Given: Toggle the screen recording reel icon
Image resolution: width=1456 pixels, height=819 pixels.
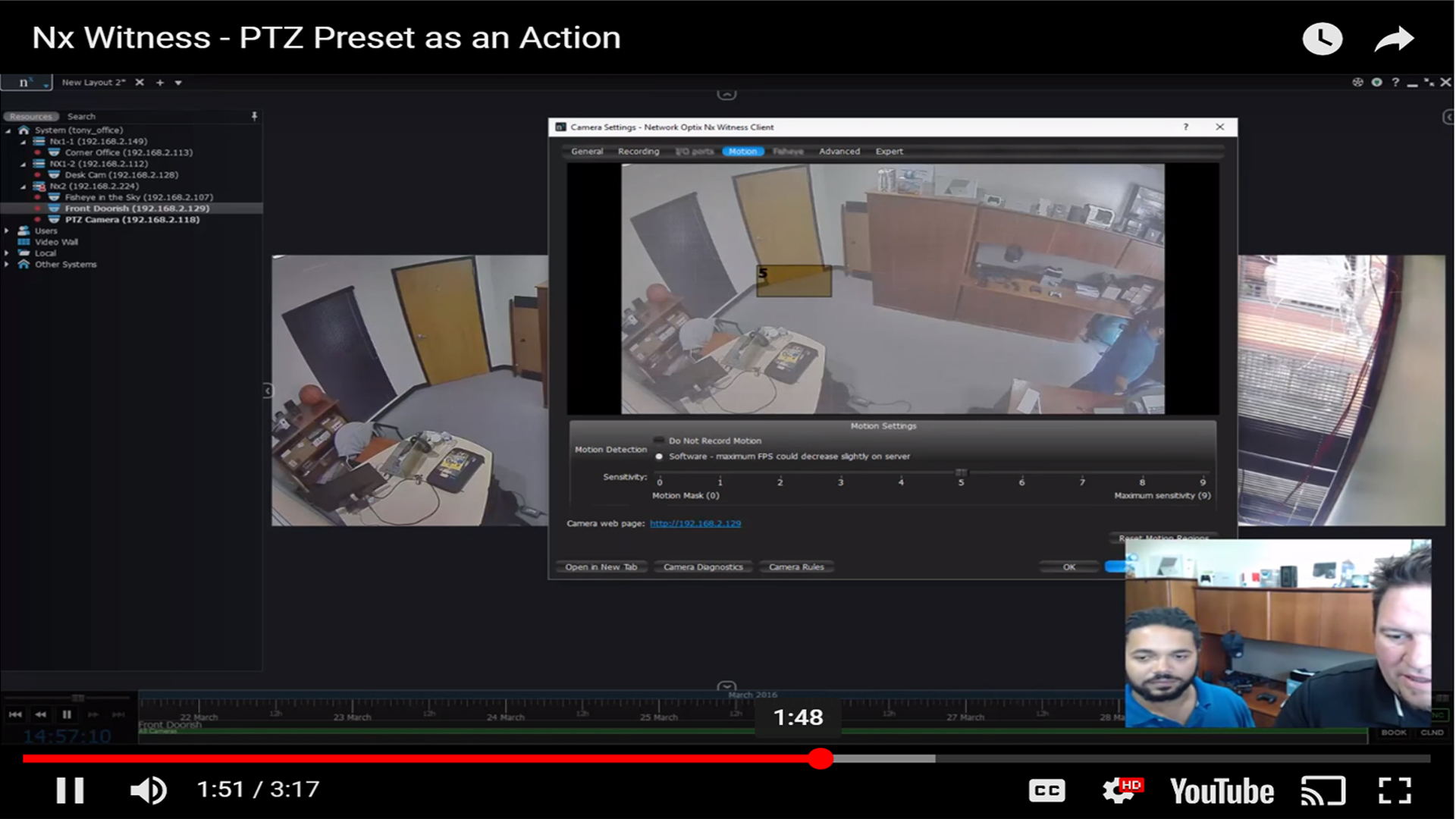Looking at the screenshot, I should click(x=1357, y=82).
